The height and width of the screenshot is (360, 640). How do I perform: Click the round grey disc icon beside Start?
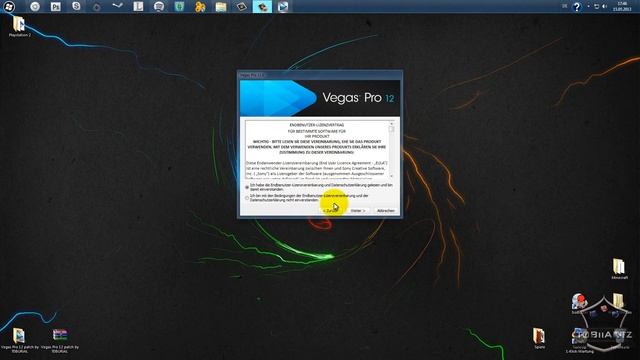point(35,6)
